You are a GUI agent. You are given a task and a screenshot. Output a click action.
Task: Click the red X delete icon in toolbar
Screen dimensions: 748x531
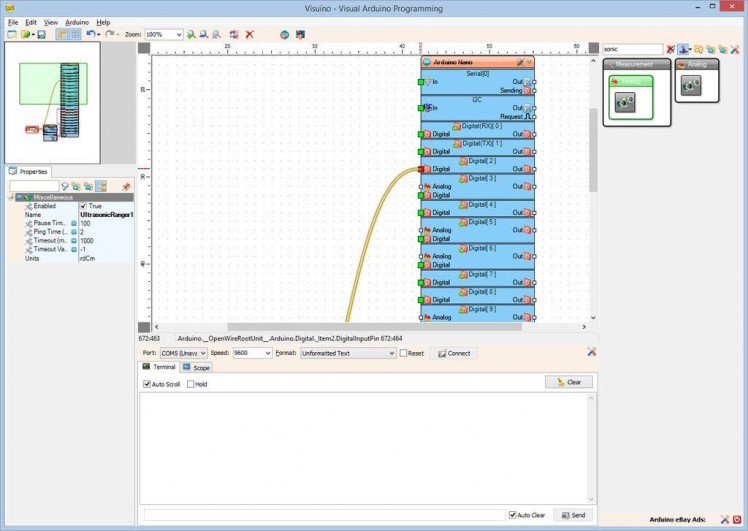click(x=249, y=34)
